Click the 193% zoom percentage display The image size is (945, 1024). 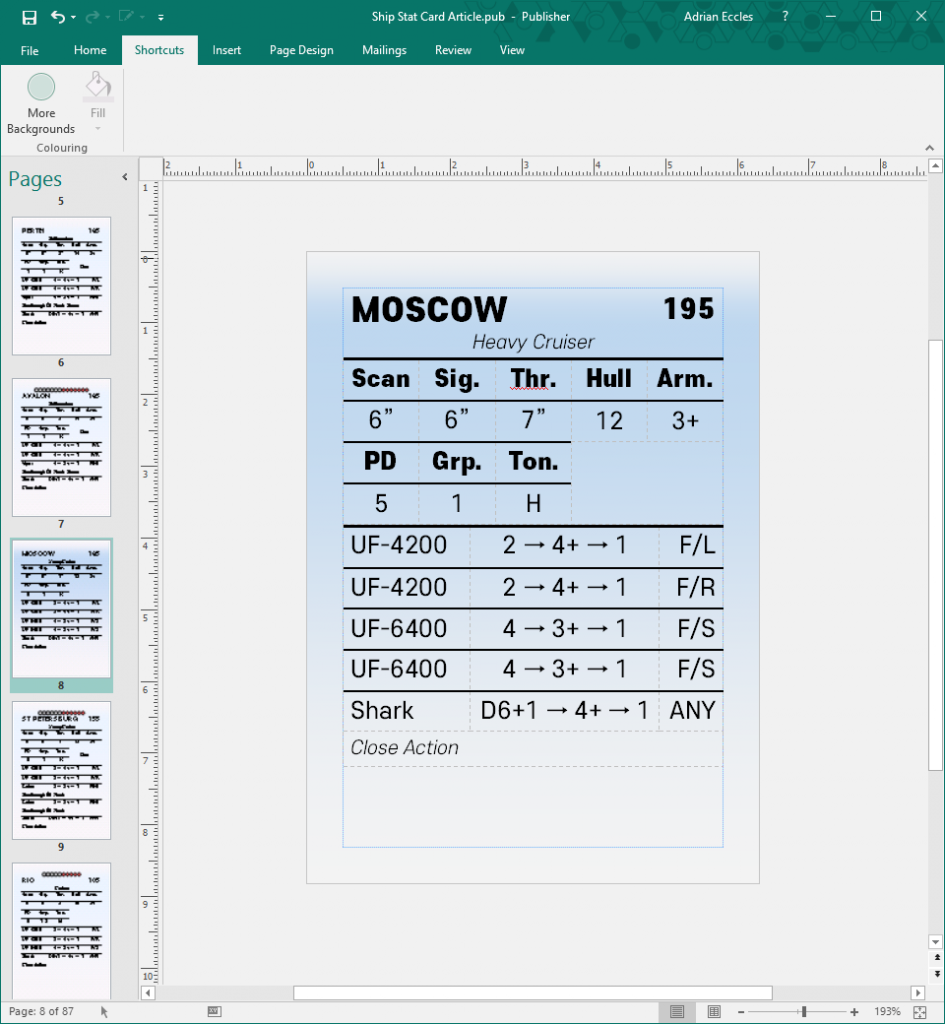click(889, 1011)
